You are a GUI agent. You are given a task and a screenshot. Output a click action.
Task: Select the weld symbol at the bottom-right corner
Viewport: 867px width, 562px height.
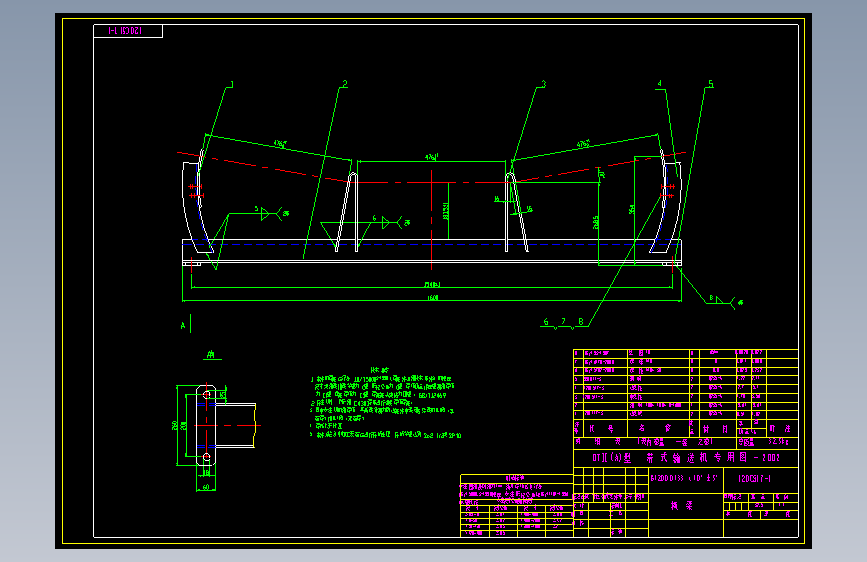tap(725, 301)
